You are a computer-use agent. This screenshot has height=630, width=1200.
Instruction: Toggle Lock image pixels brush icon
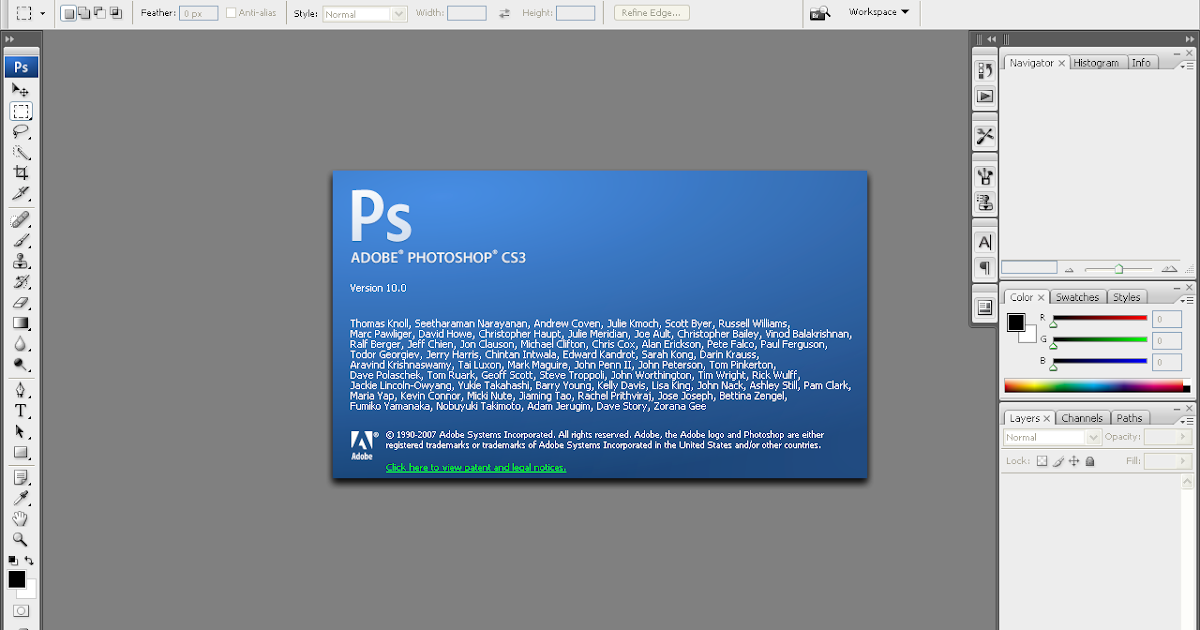click(1058, 461)
